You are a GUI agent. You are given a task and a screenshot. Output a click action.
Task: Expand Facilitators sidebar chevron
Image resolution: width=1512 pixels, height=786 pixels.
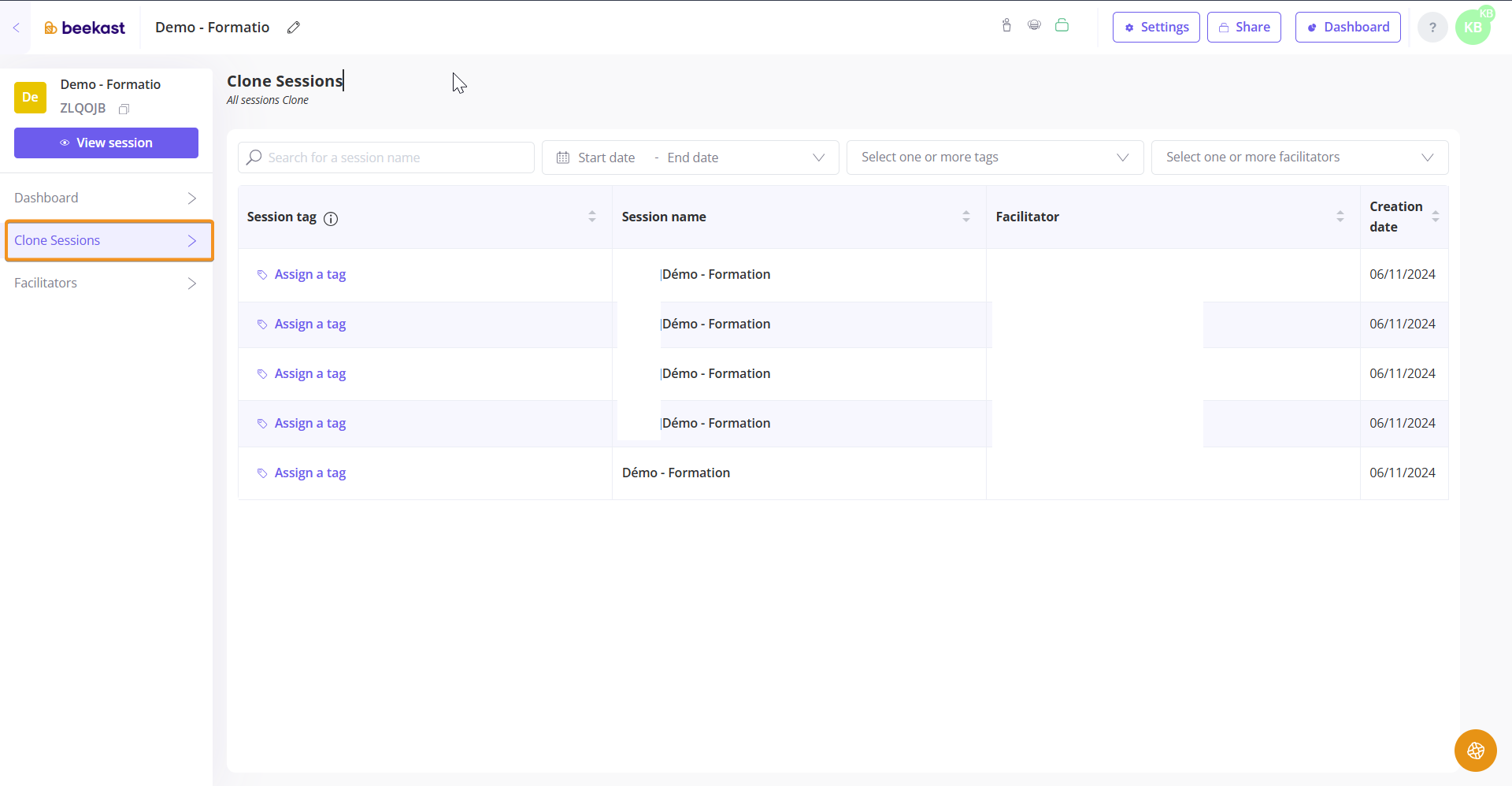pos(191,283)
